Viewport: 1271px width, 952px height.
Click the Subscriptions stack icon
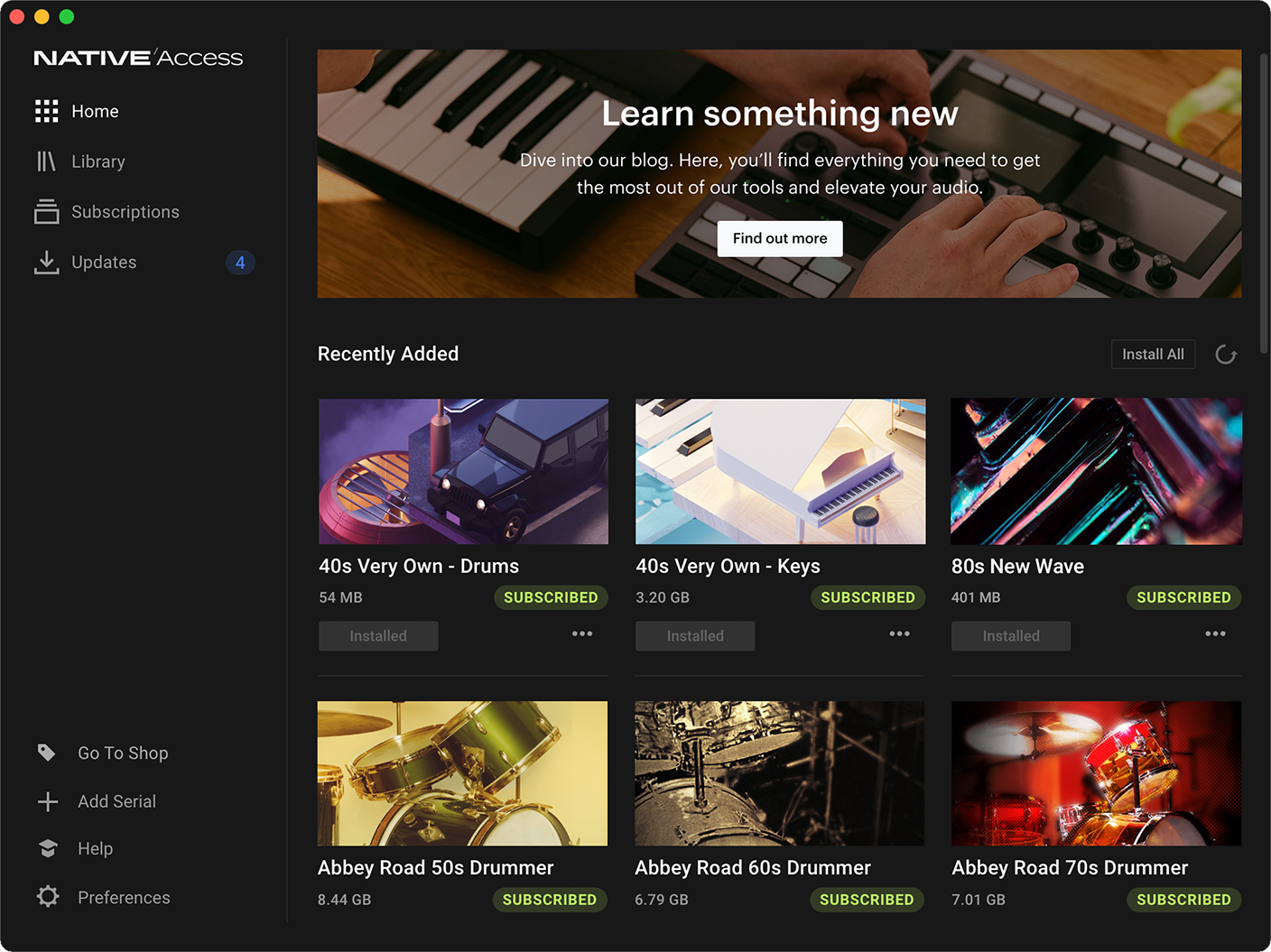coord(47,211)
